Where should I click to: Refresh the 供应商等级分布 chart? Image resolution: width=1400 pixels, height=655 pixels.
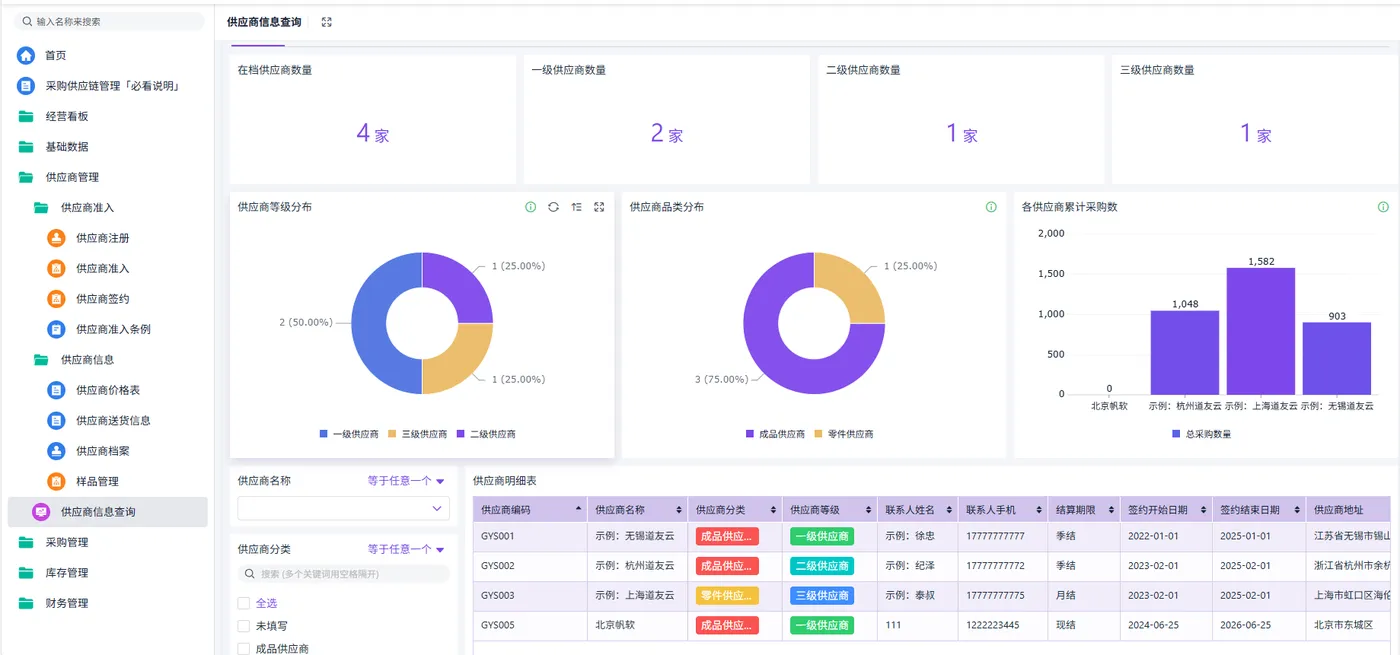point(553,207)
